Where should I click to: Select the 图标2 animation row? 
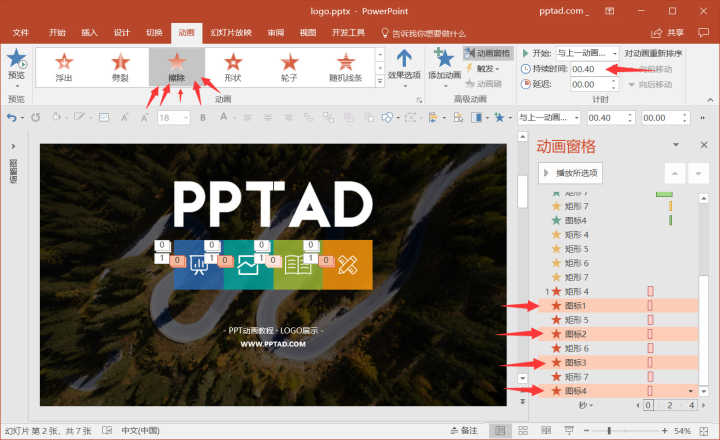pyautogui.click(x=618, y=334)
